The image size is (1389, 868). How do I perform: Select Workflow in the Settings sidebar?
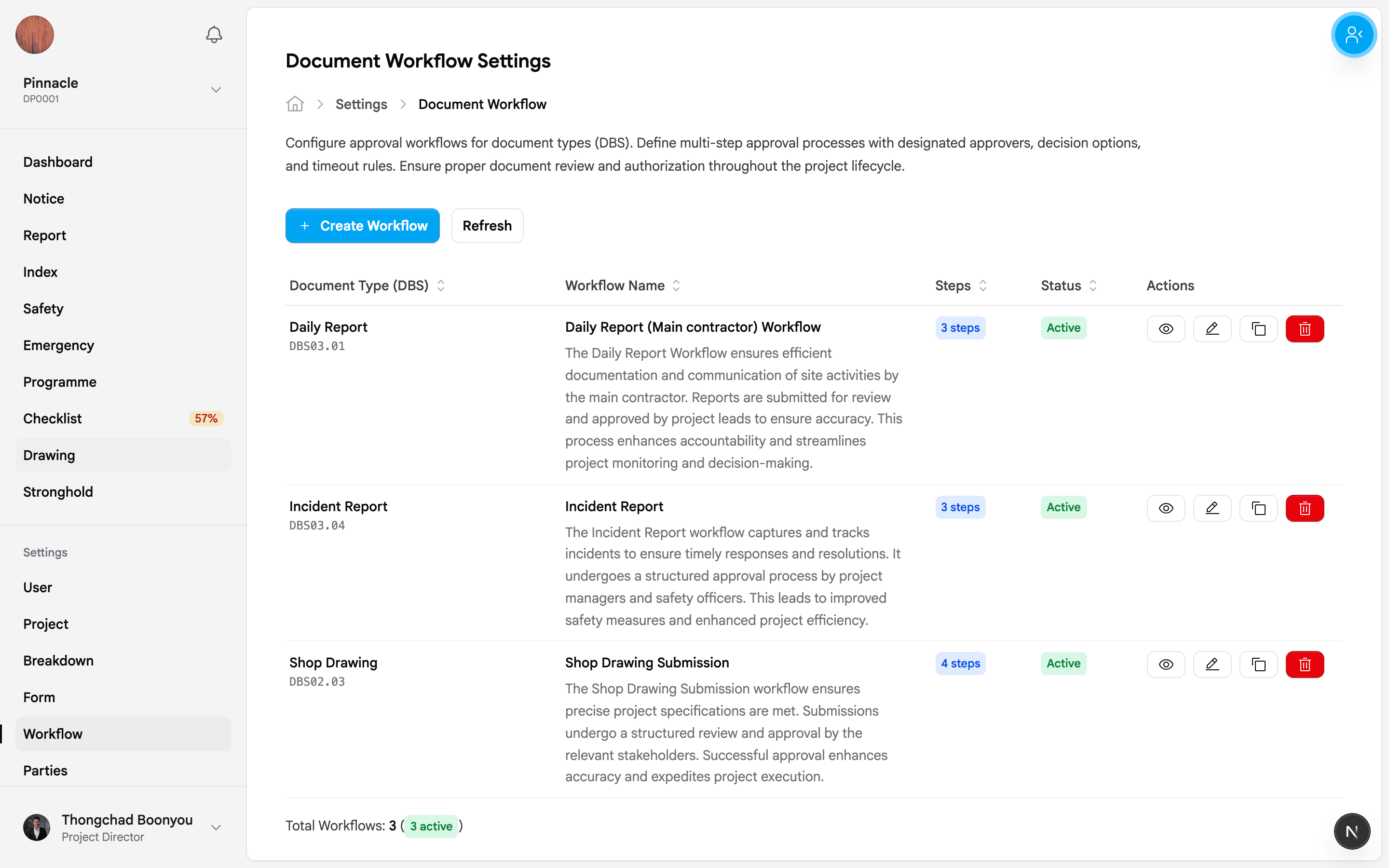click(x=53, y=733)
